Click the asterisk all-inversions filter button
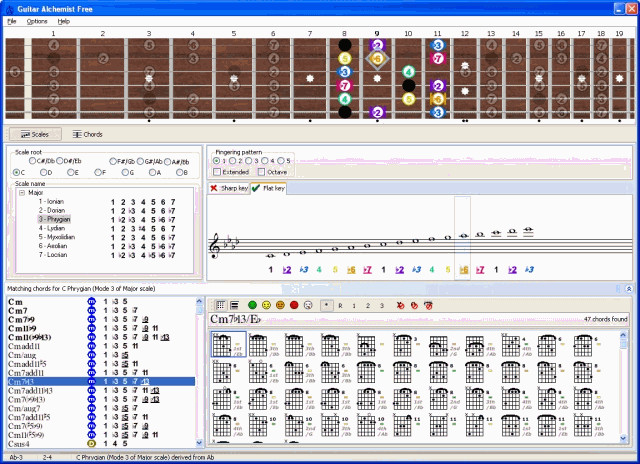The width and height of the screenshot is (640, 464). (x=326, y=304)
